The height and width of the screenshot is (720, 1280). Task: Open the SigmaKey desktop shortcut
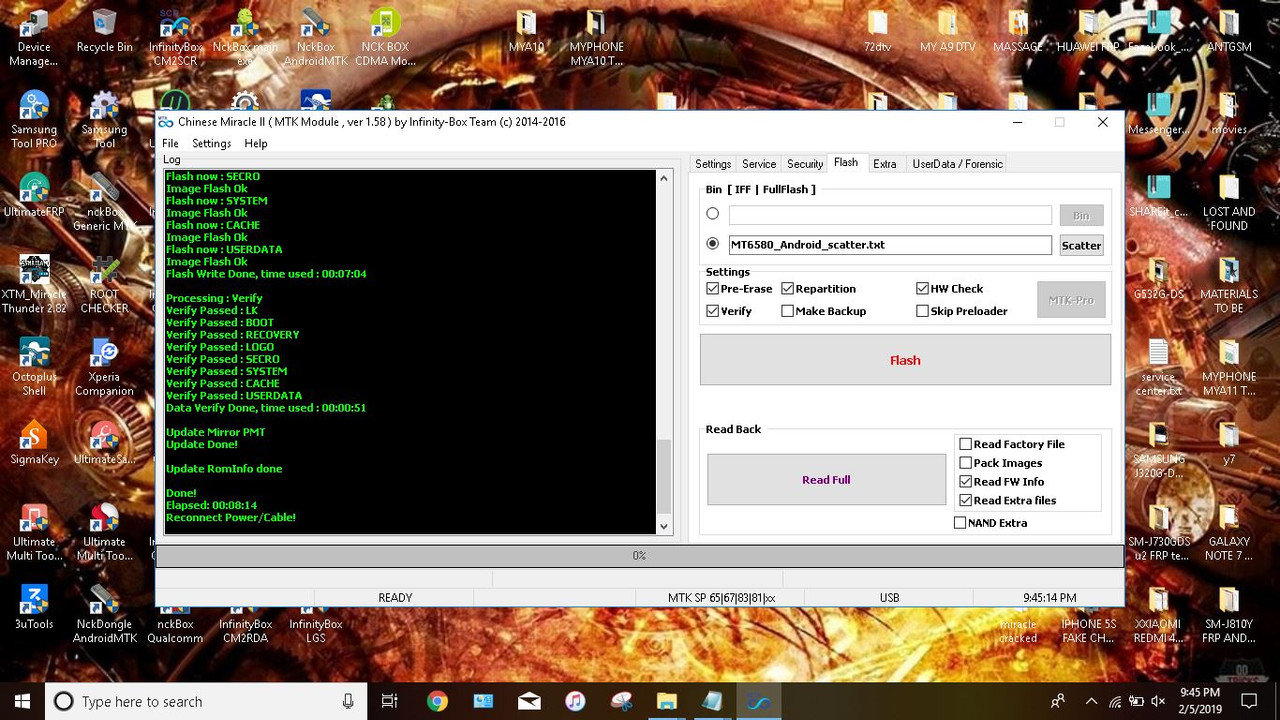coord(34,443)
